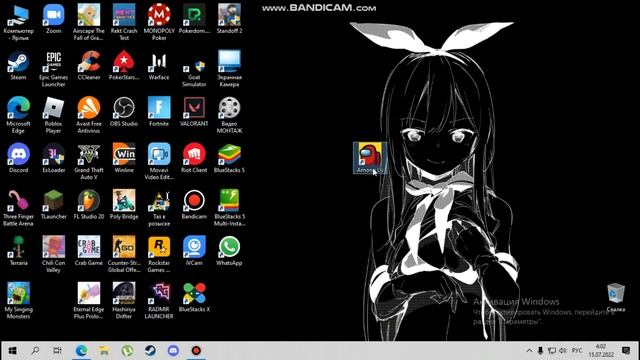Select Grand Theft Auto V icon
The width and height of the screenshot is (640, 360).
pyautogui.click(x=89, y=162)
